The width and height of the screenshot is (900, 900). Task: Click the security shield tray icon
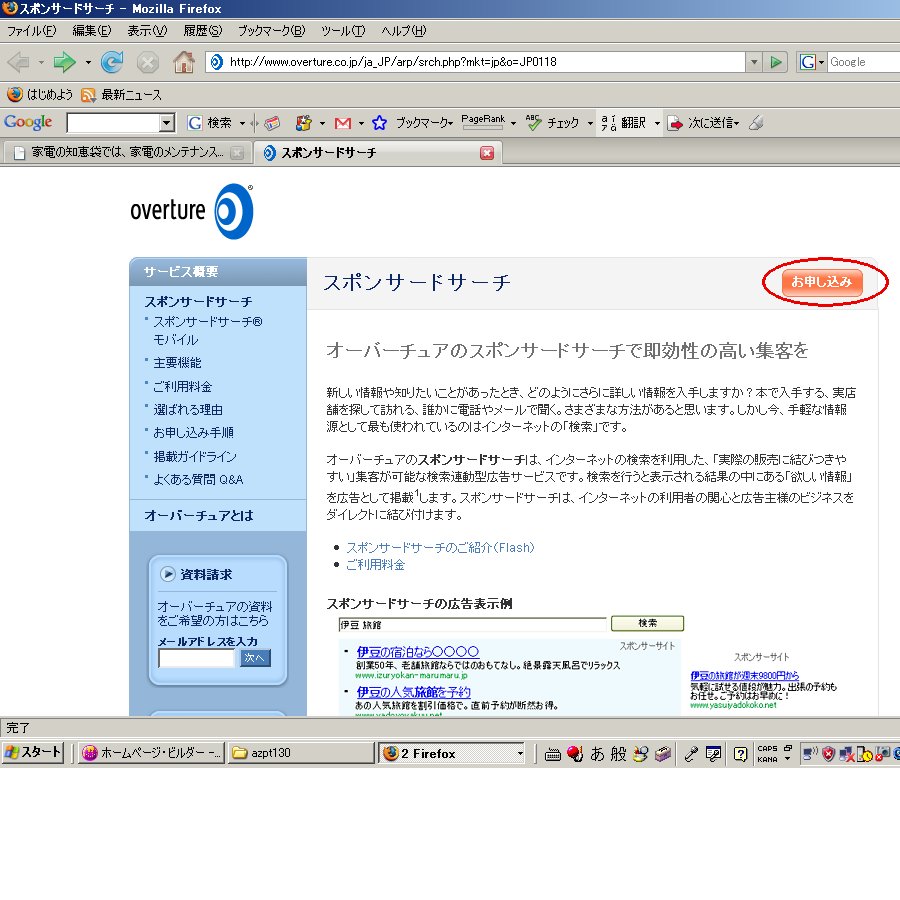point(828,754)
